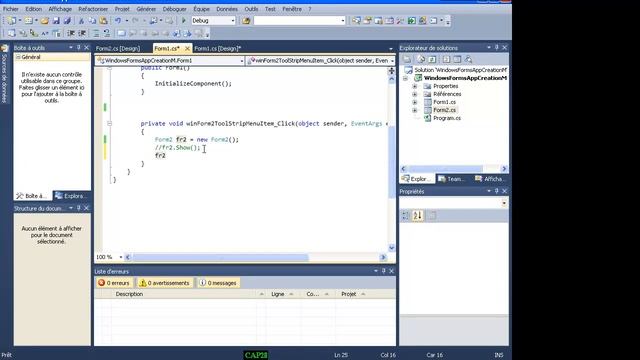
Task: Click the Solution Explorer window toolbar icon
Action: [x=356, y=20]
